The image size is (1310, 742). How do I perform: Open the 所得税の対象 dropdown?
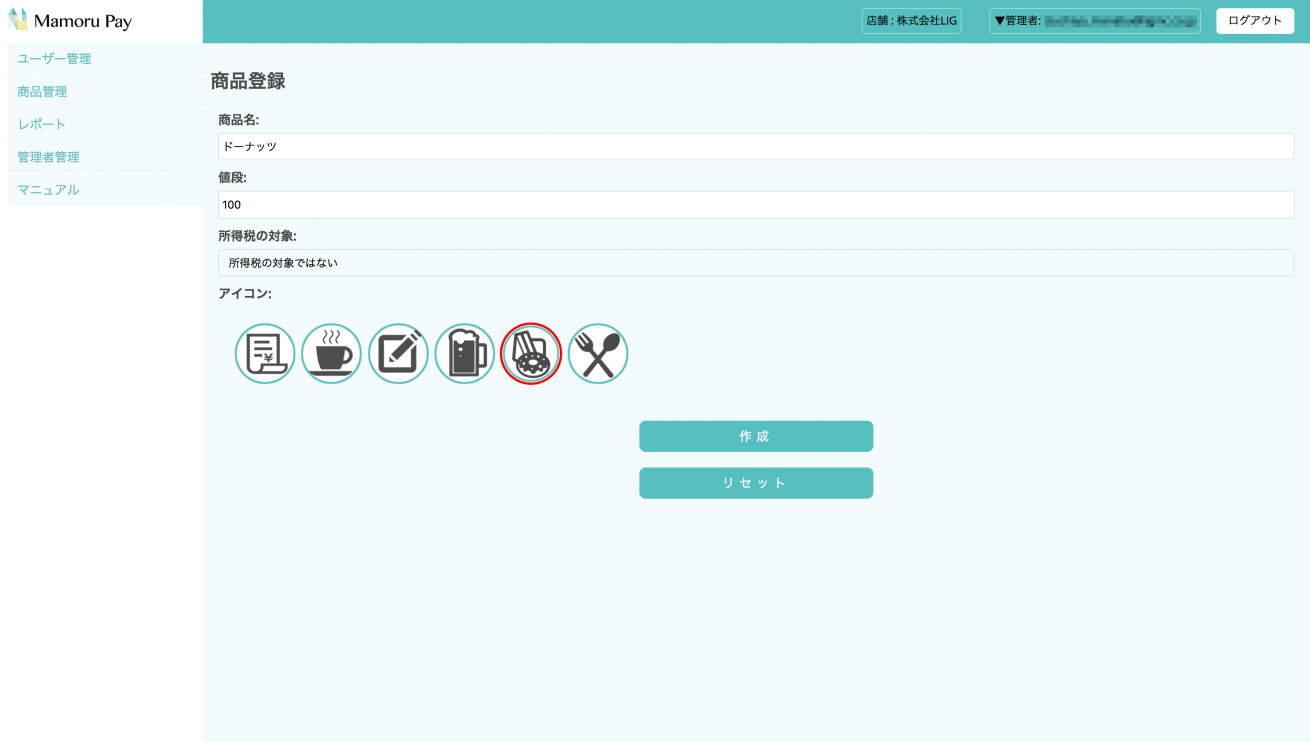(x=756, y=263)
